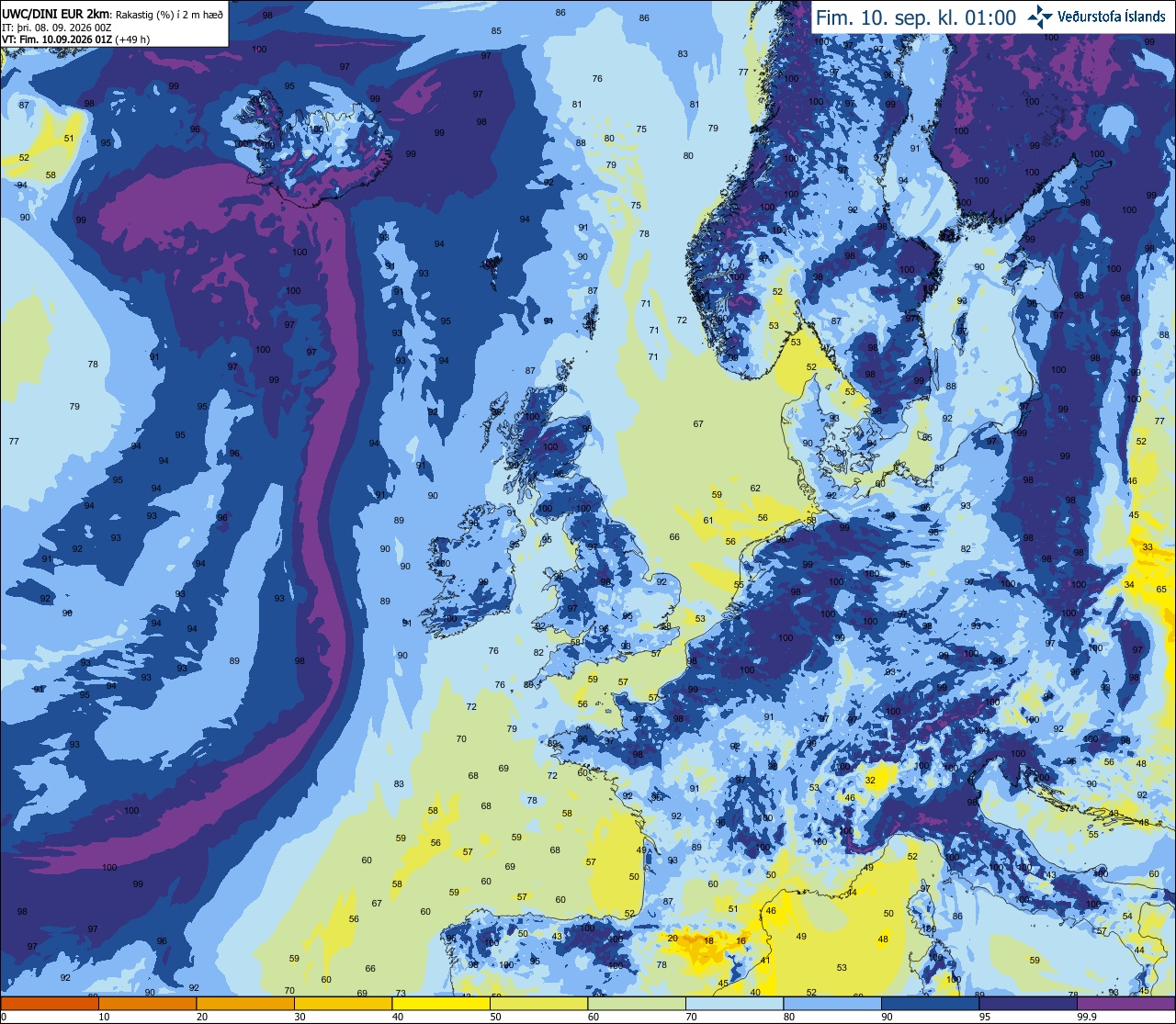The image size is (1176, 1024).
Task: Click the Veðurstofa Íslands name text
Action: pos(1112,17)
